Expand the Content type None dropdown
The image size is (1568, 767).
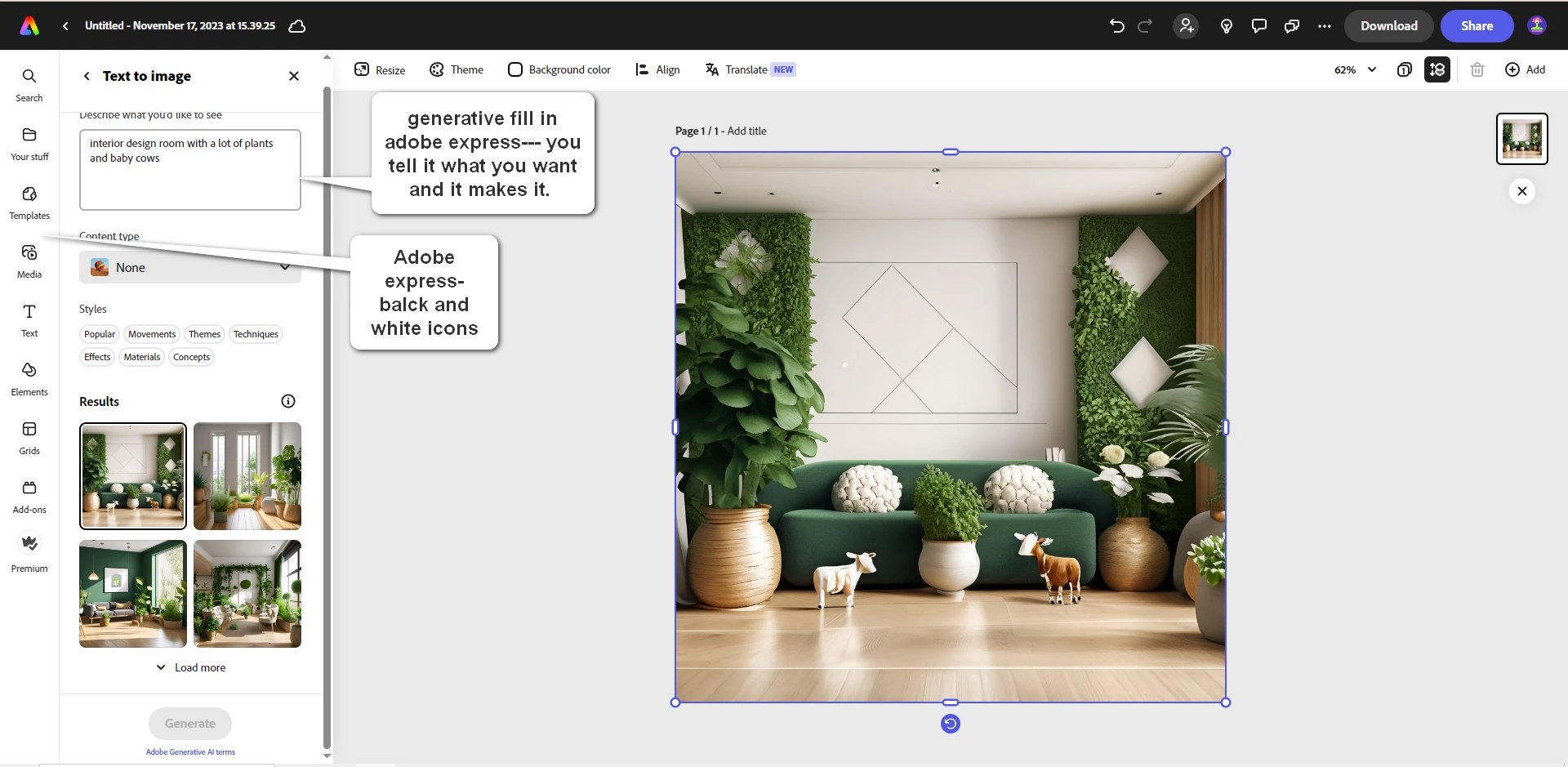click(x=190, y=268)
